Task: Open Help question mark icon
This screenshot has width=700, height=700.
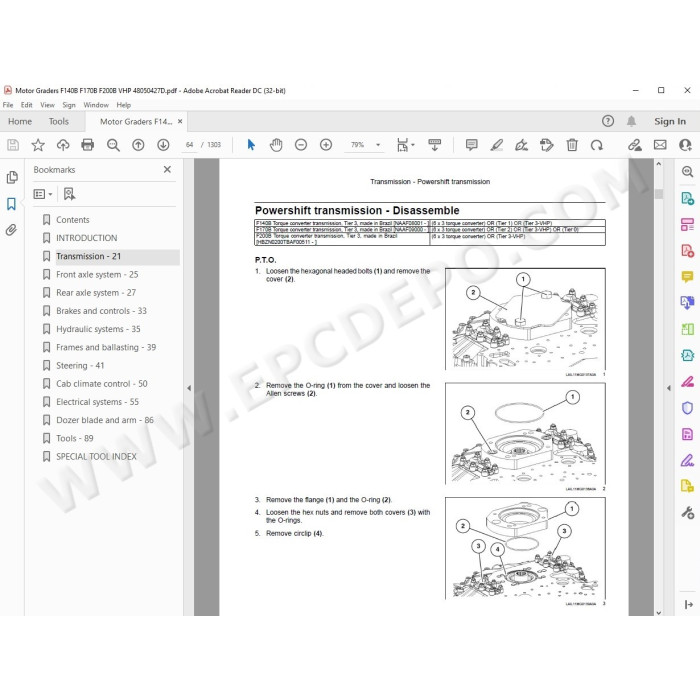Action: tap(608, 121)
